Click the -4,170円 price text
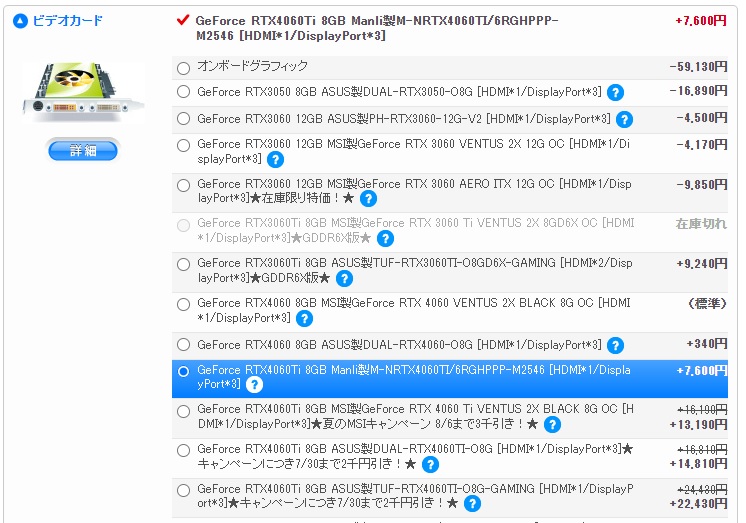Screen dimensions: 746x523 (x=702, y=145)
